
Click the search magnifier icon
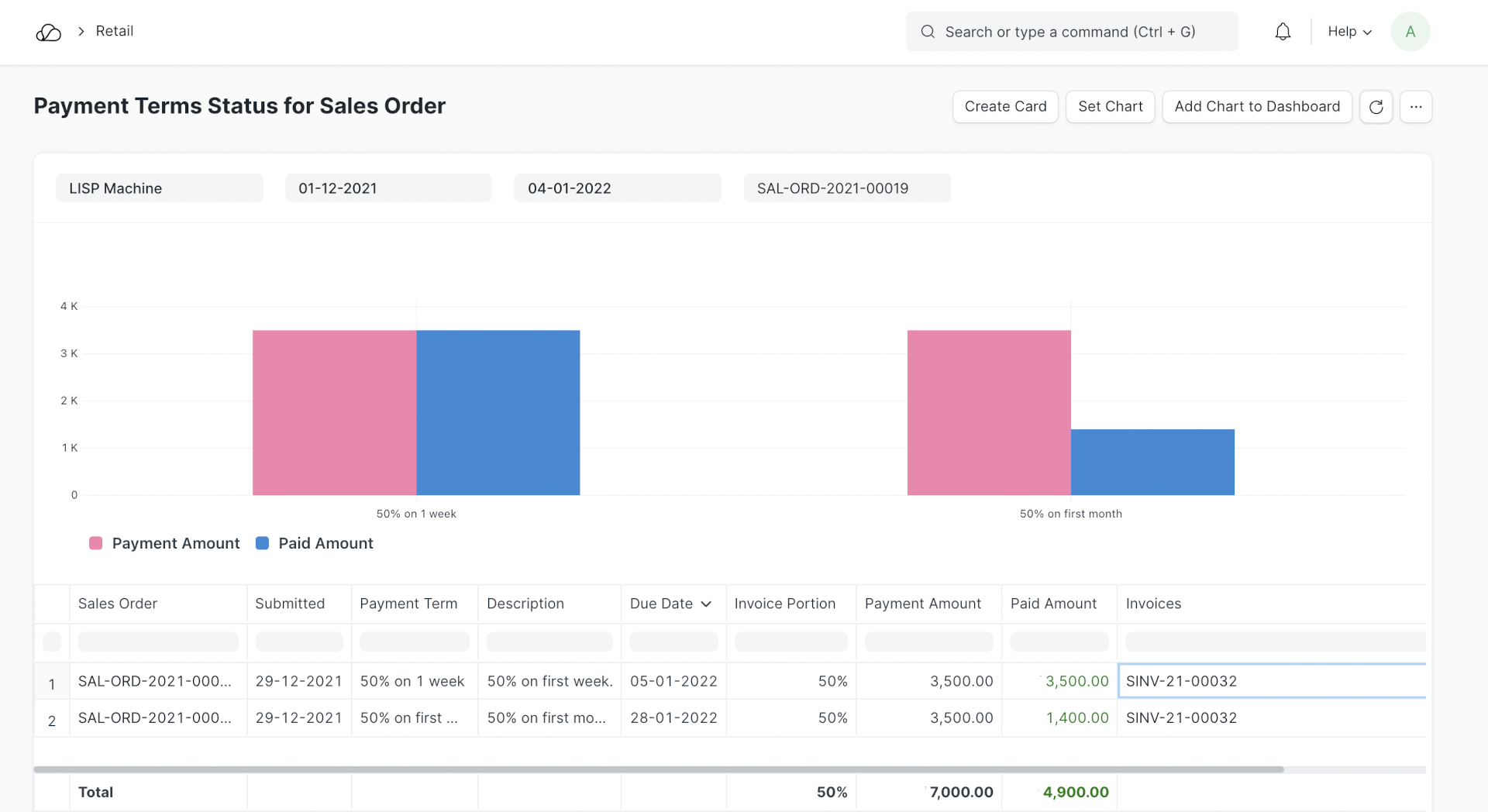pos(927,32)
